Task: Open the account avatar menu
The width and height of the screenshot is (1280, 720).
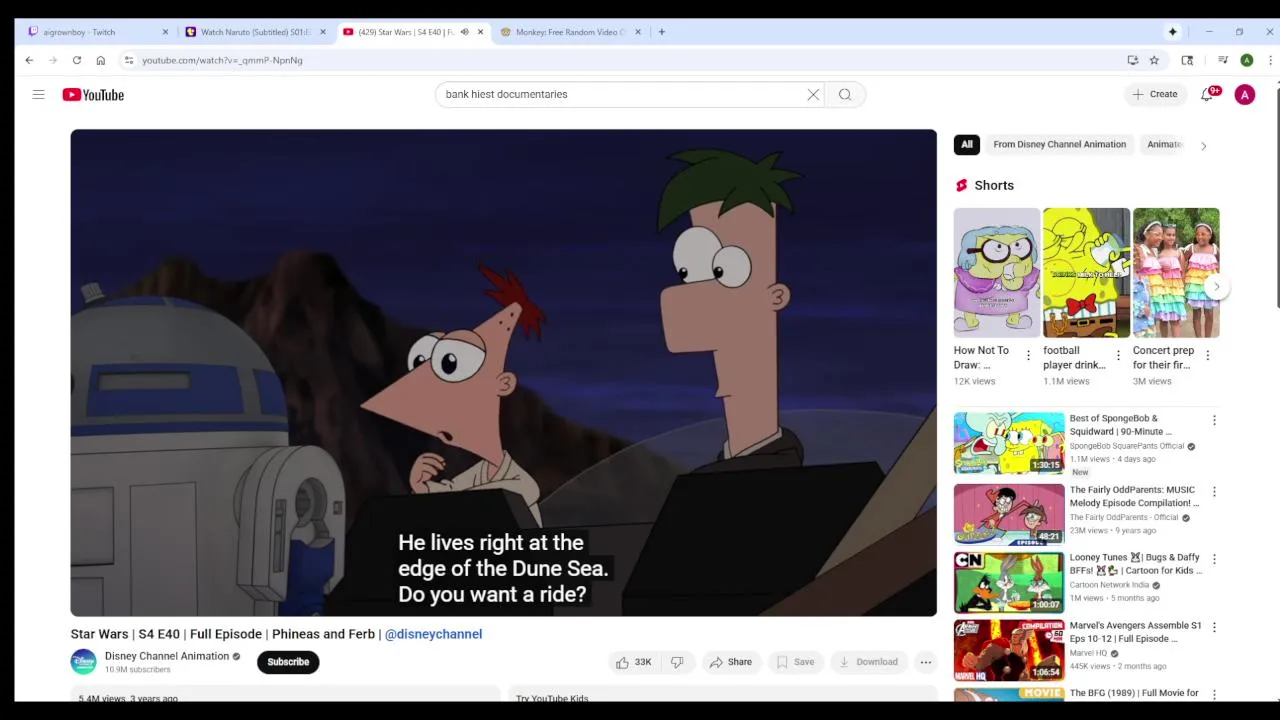Action: coord(1244,95)
